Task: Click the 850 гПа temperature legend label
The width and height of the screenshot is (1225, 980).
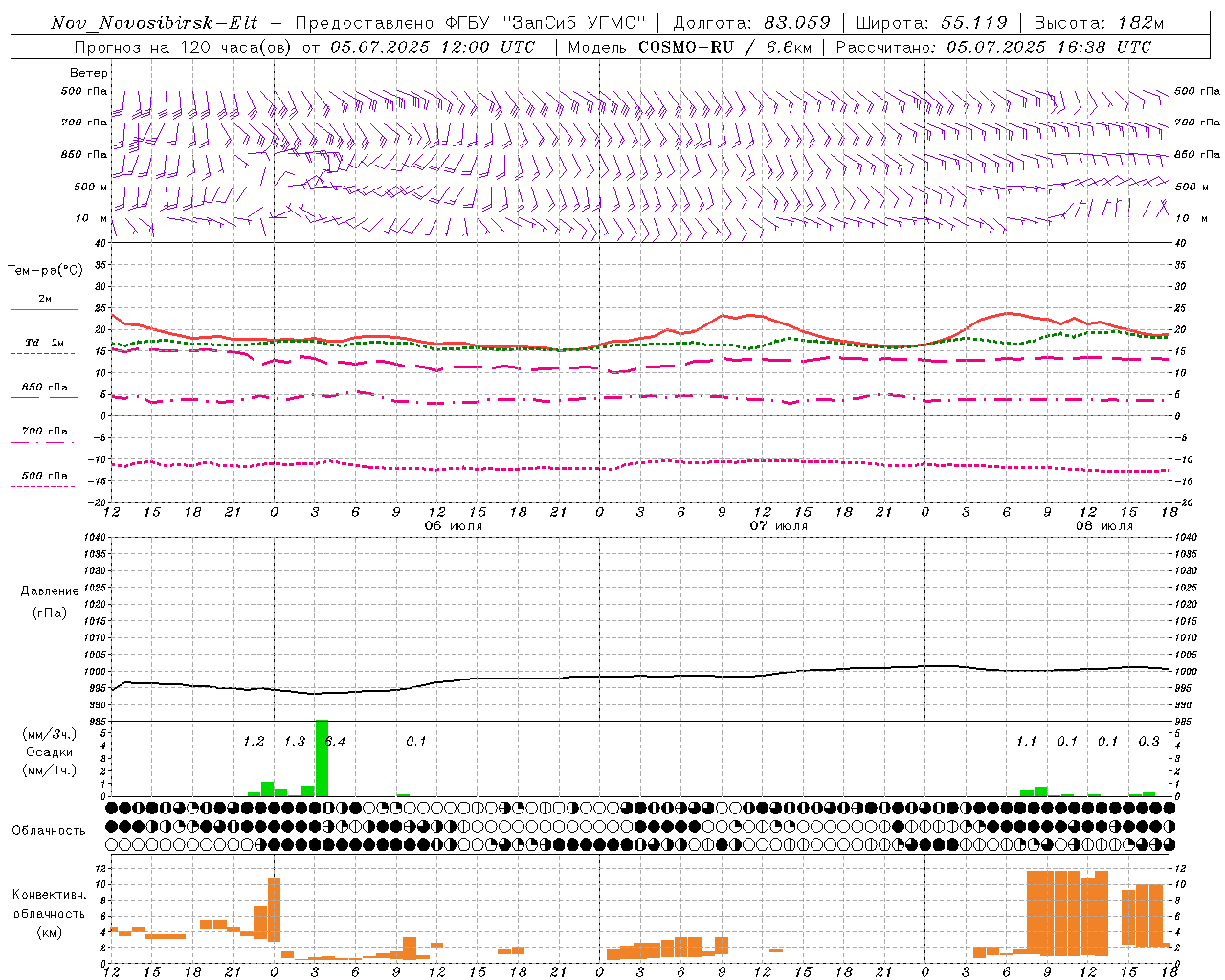Action: pyautogui.click(x=45, y=388)
